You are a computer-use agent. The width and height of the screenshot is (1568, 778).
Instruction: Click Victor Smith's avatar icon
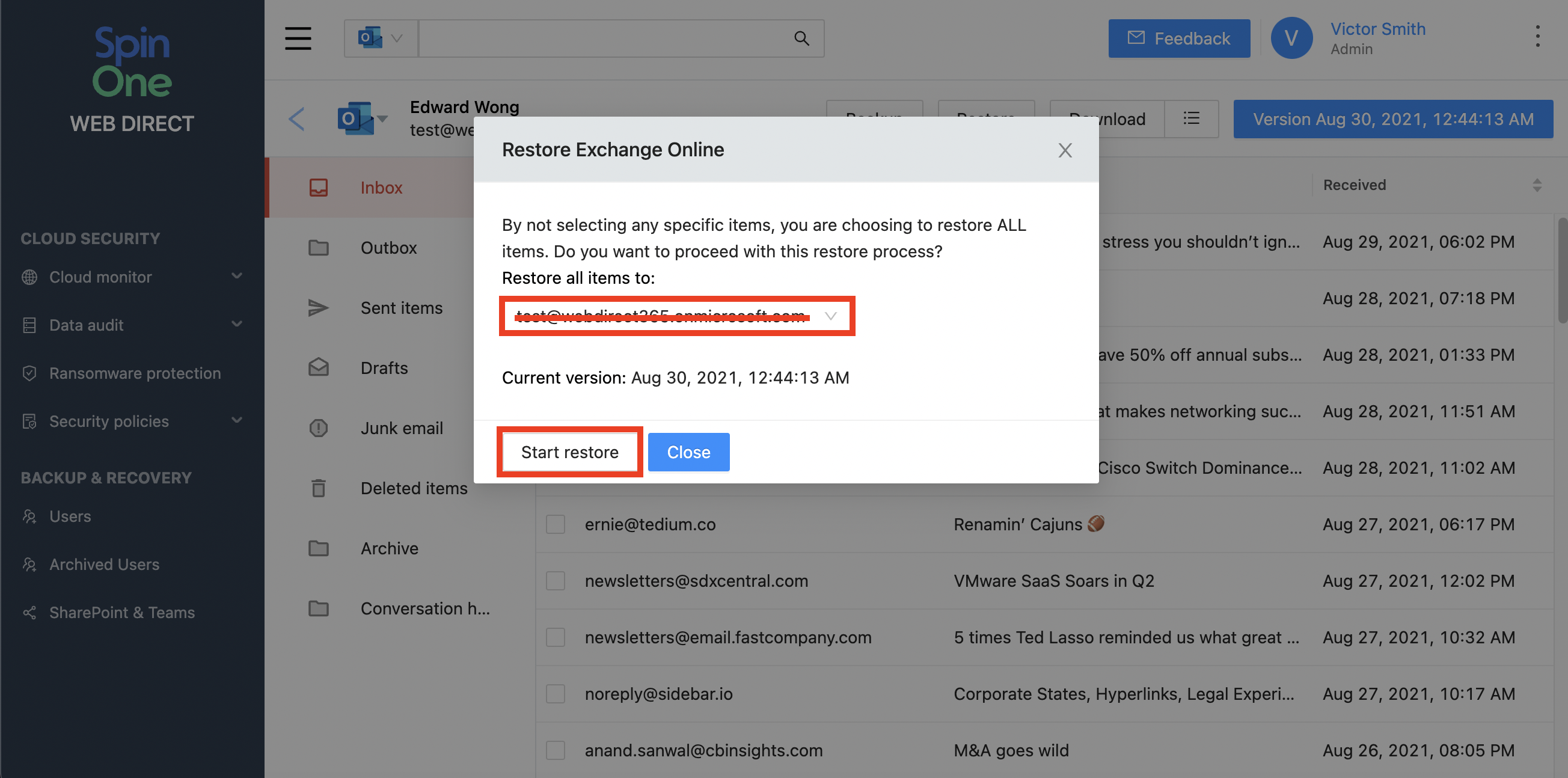(1290, 38)
